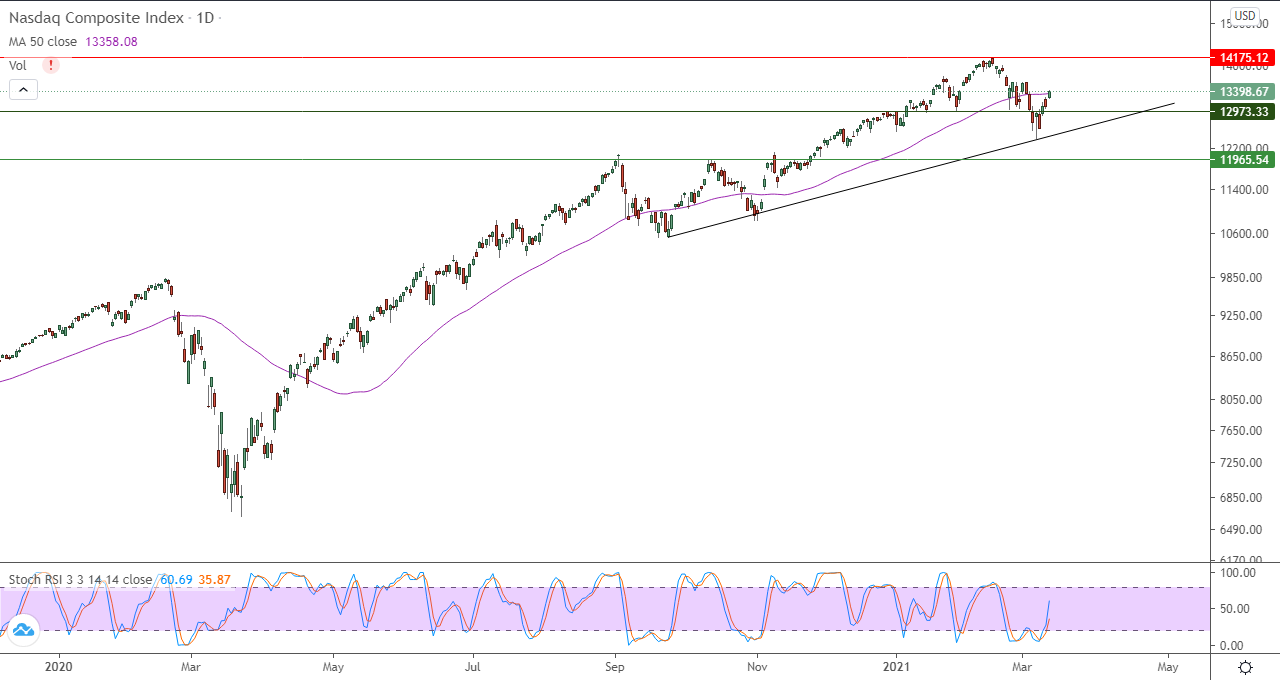Click the MA value 13358.08
1280x680 pixels.
112,42
